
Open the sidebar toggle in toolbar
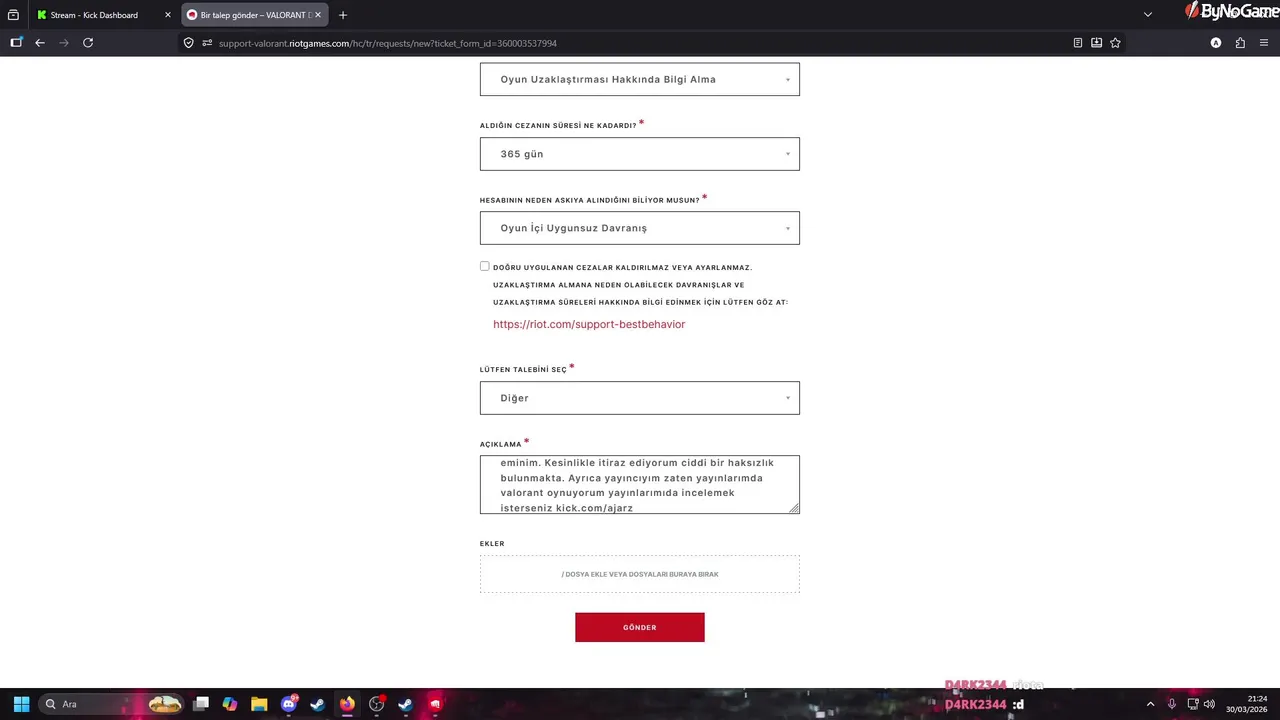click(x=16, y=43)
